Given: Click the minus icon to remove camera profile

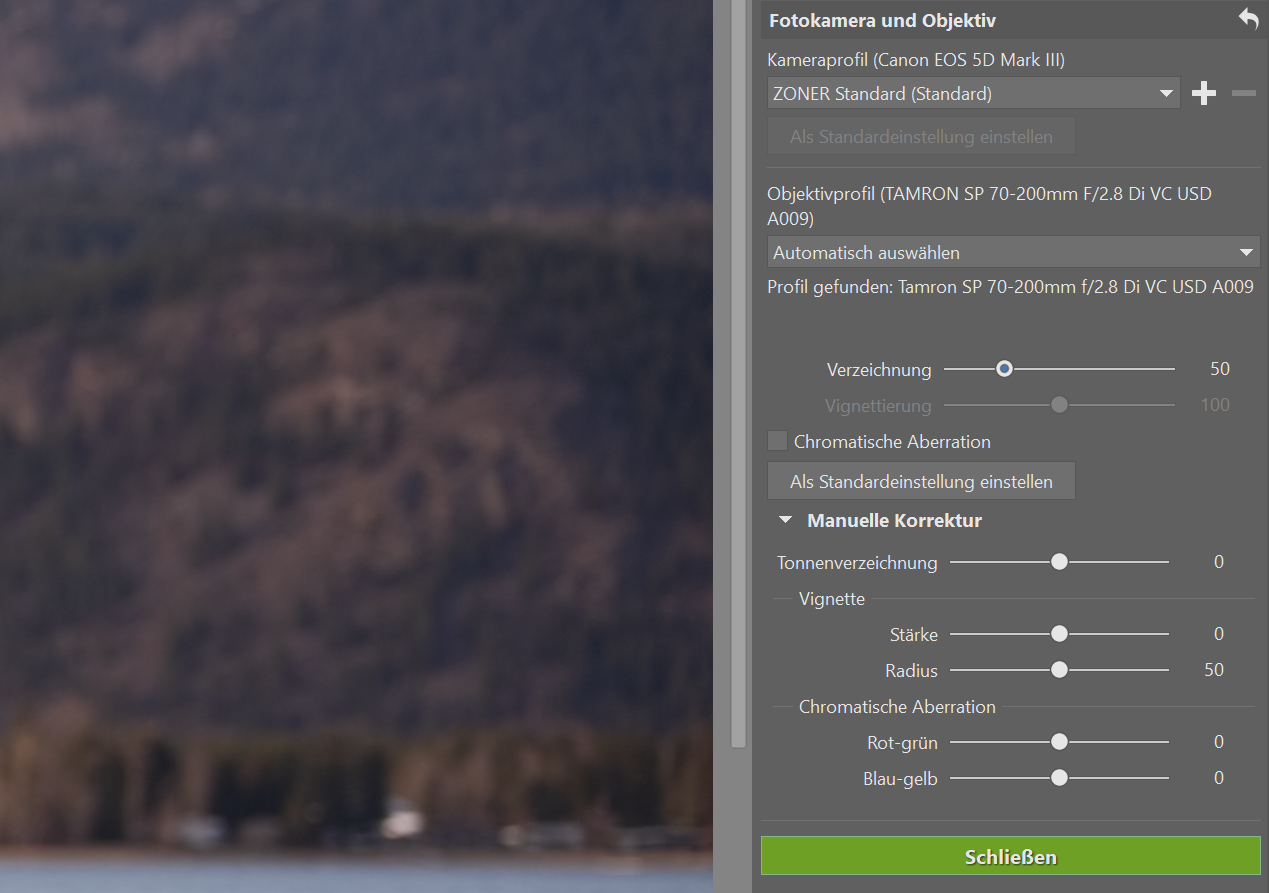Looking at the screenshot, I should [1243, 94].
